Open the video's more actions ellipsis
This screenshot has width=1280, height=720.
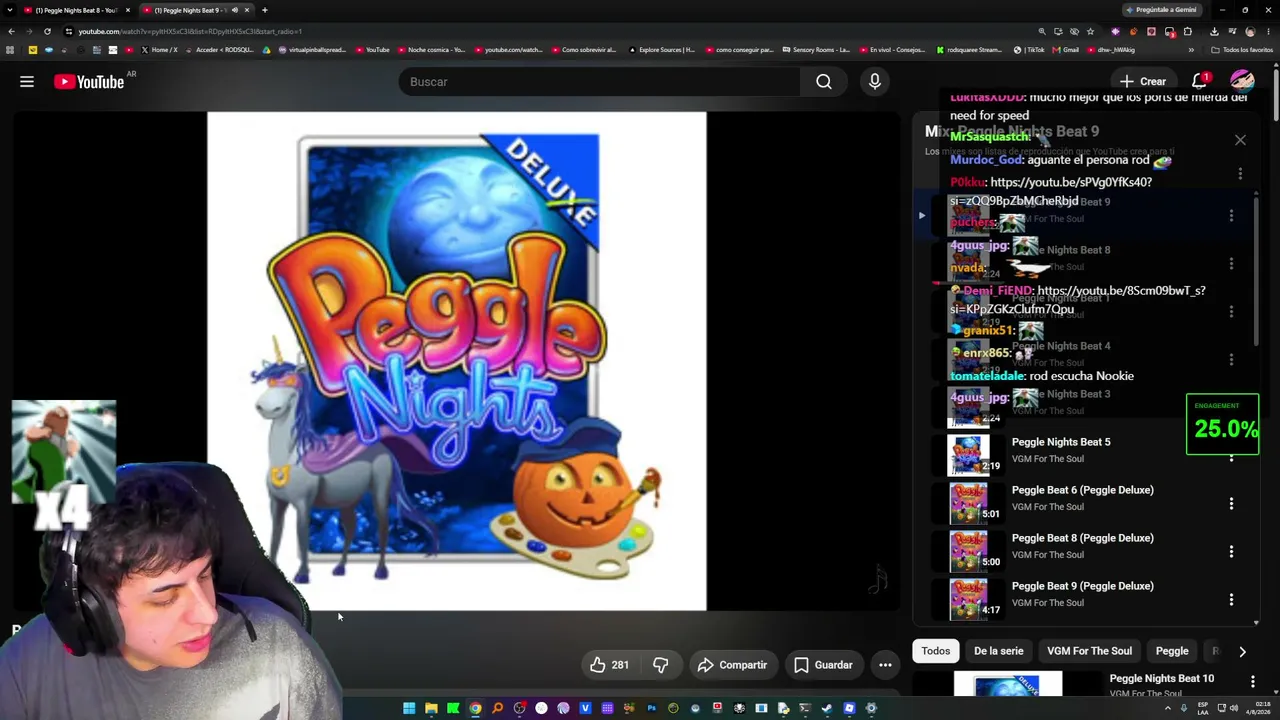click(885, 665)
